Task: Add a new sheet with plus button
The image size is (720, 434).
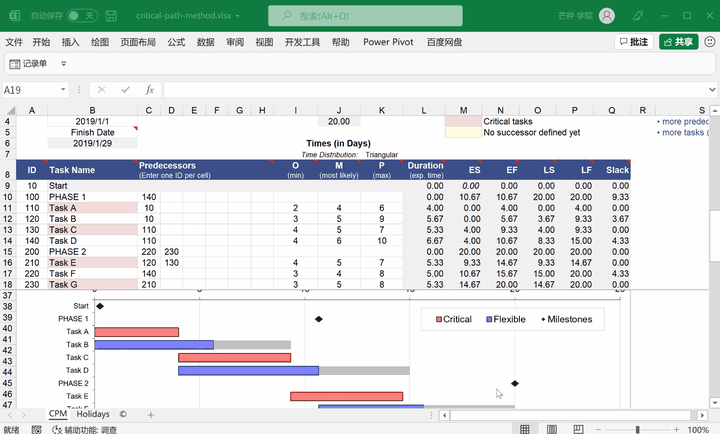Action: [150, 415]
